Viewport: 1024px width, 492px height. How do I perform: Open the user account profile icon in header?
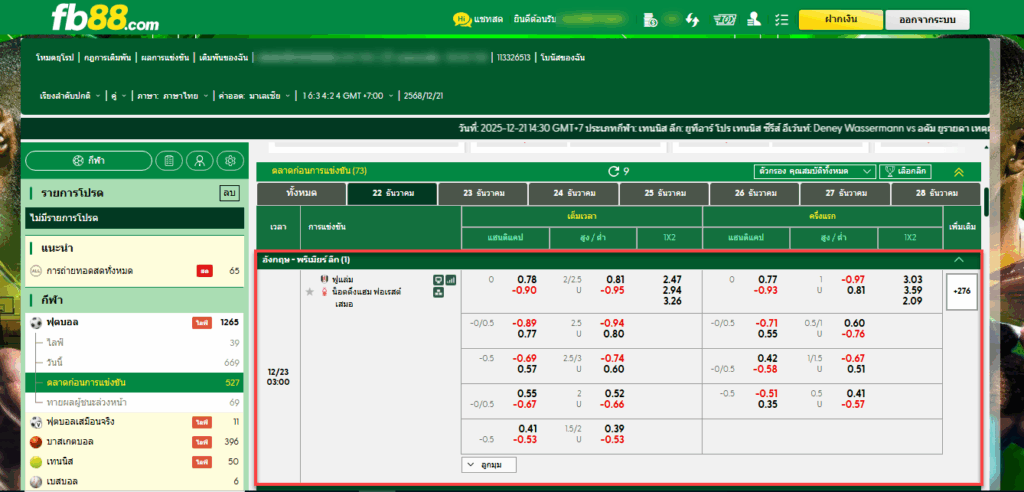(754, 20)
